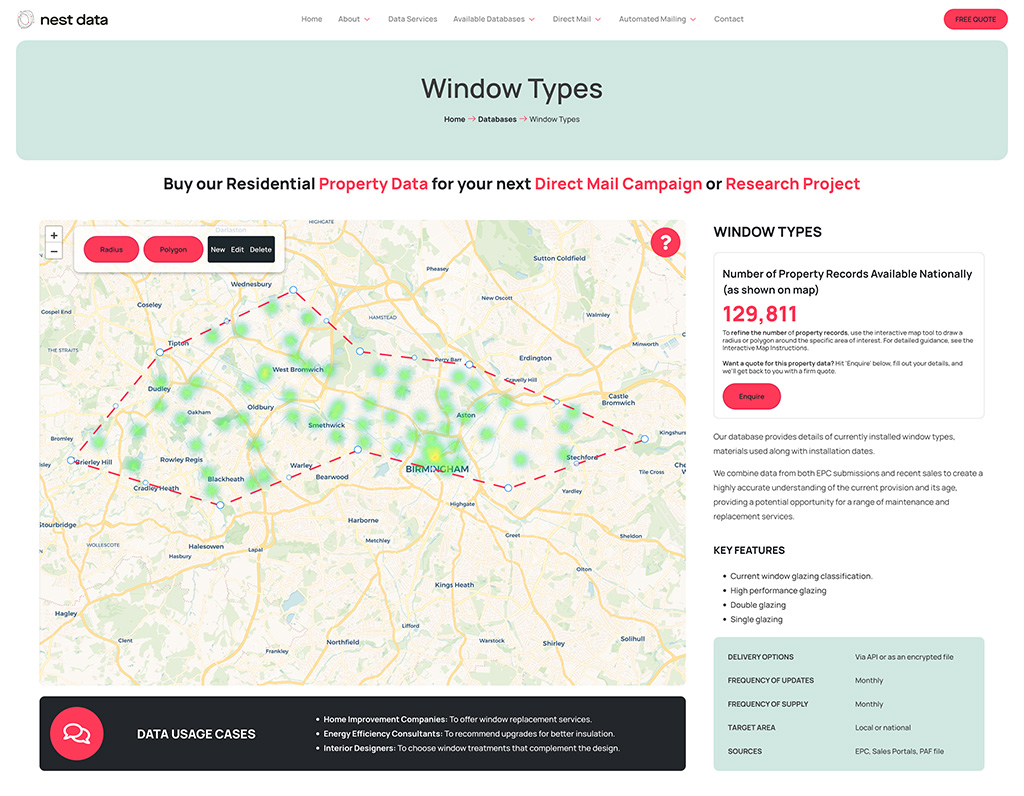Open the Contact page from the navbar

pos(729,18)
